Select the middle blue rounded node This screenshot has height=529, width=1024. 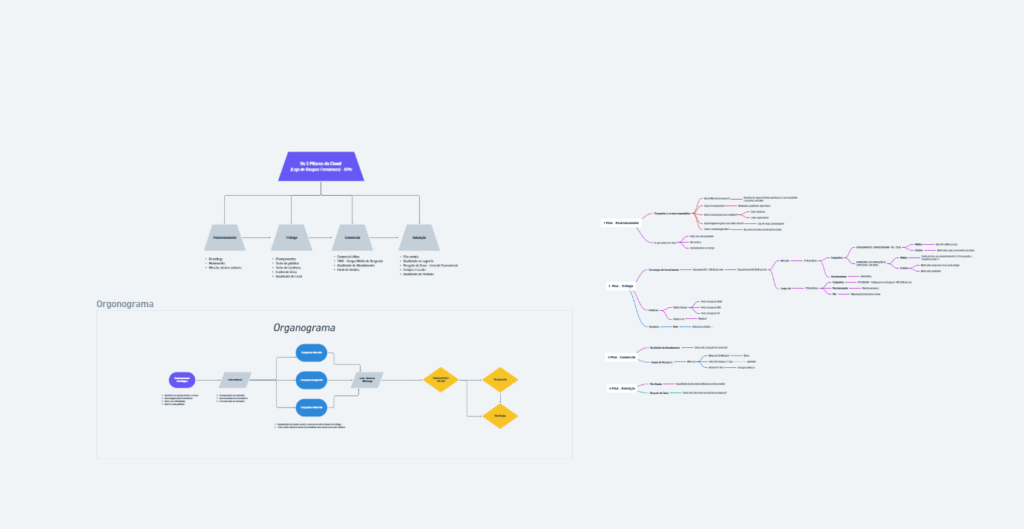[310, 380]
